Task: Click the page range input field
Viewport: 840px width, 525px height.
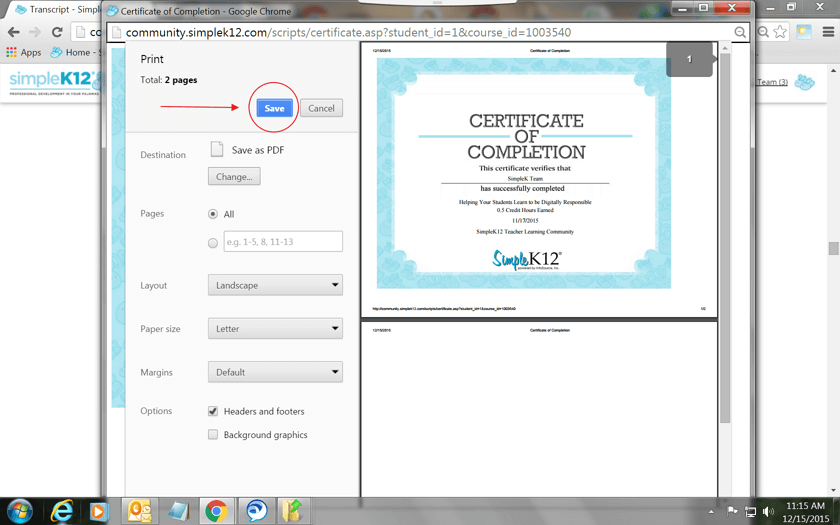Action: point(283,242)
